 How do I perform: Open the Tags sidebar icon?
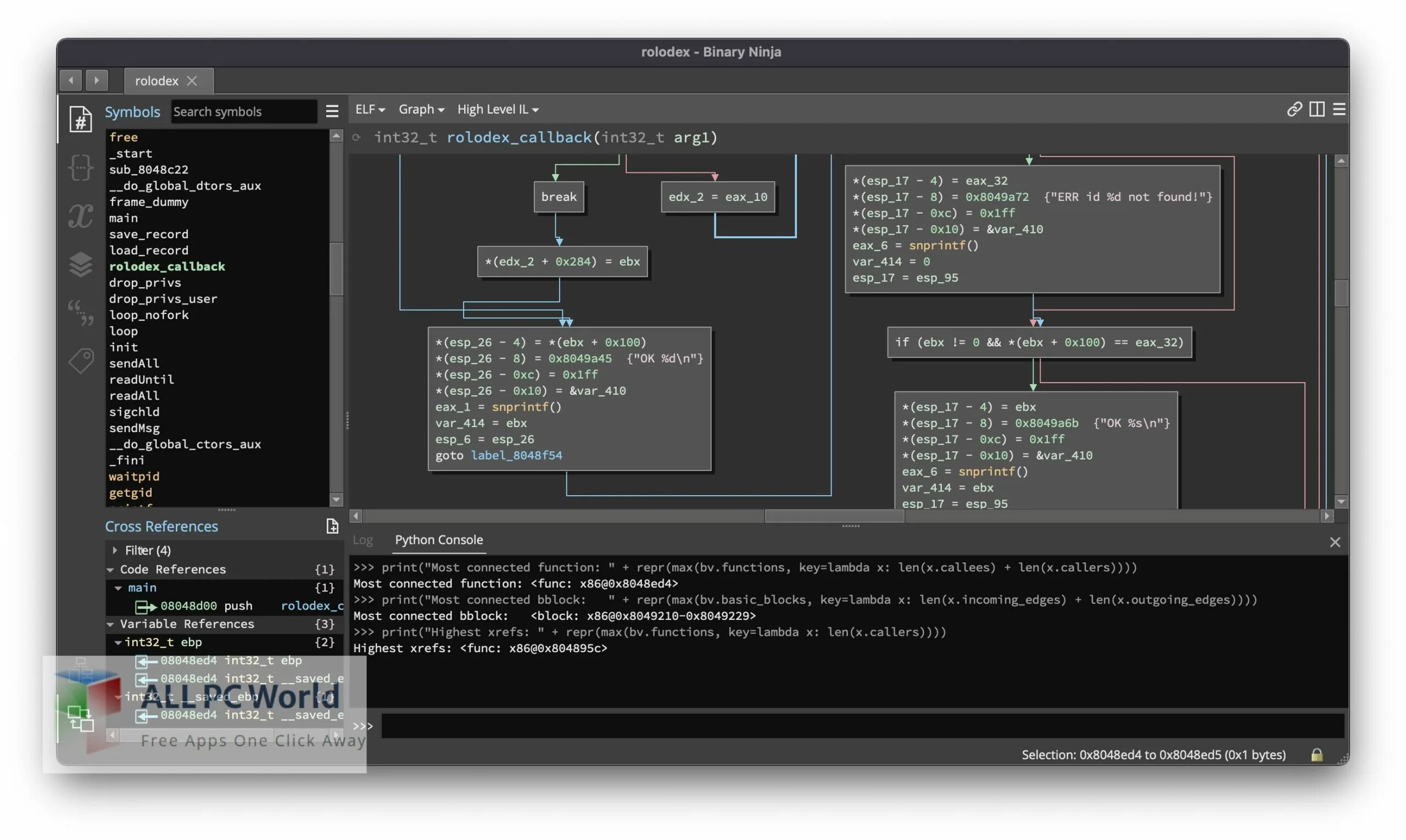pos(80,361)
